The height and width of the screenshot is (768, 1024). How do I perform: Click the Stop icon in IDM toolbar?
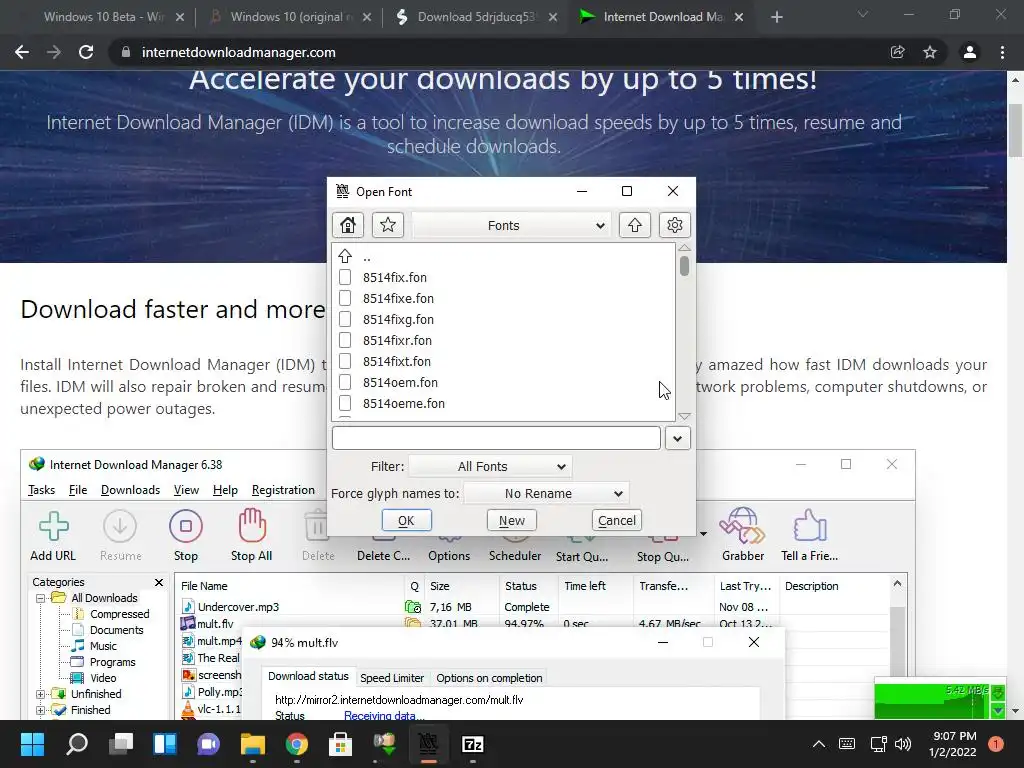[185, 526]
